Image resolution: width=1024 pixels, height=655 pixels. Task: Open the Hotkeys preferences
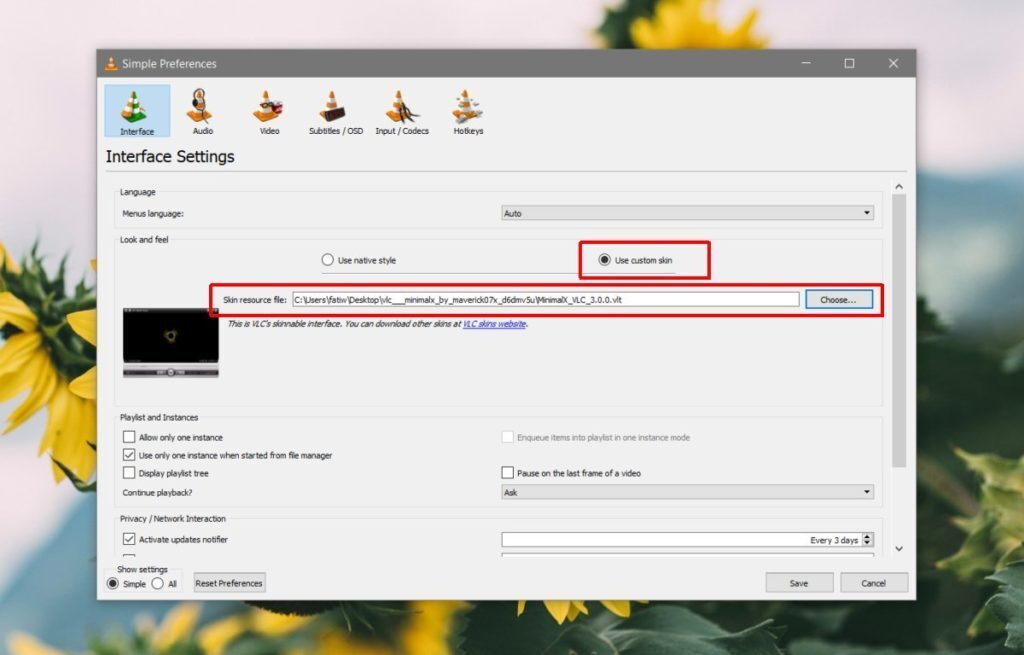coord(467,110)
